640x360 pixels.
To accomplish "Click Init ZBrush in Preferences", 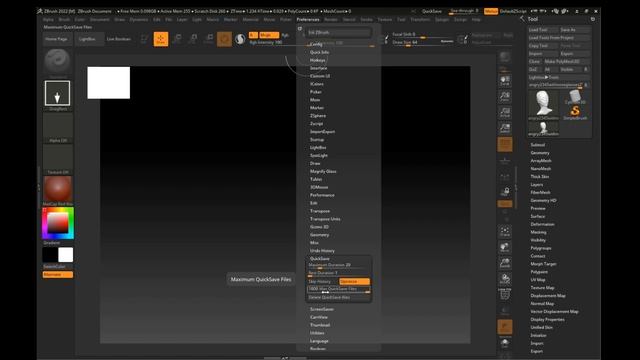I will click(338, 32).
